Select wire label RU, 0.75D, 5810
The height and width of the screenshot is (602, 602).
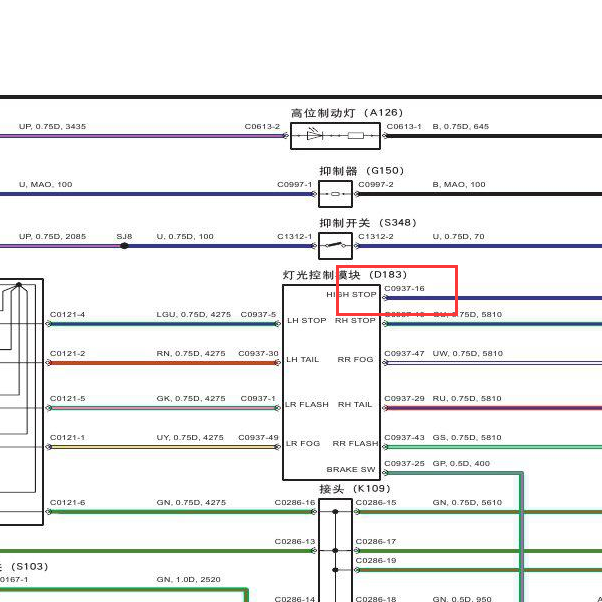point(467,398)
